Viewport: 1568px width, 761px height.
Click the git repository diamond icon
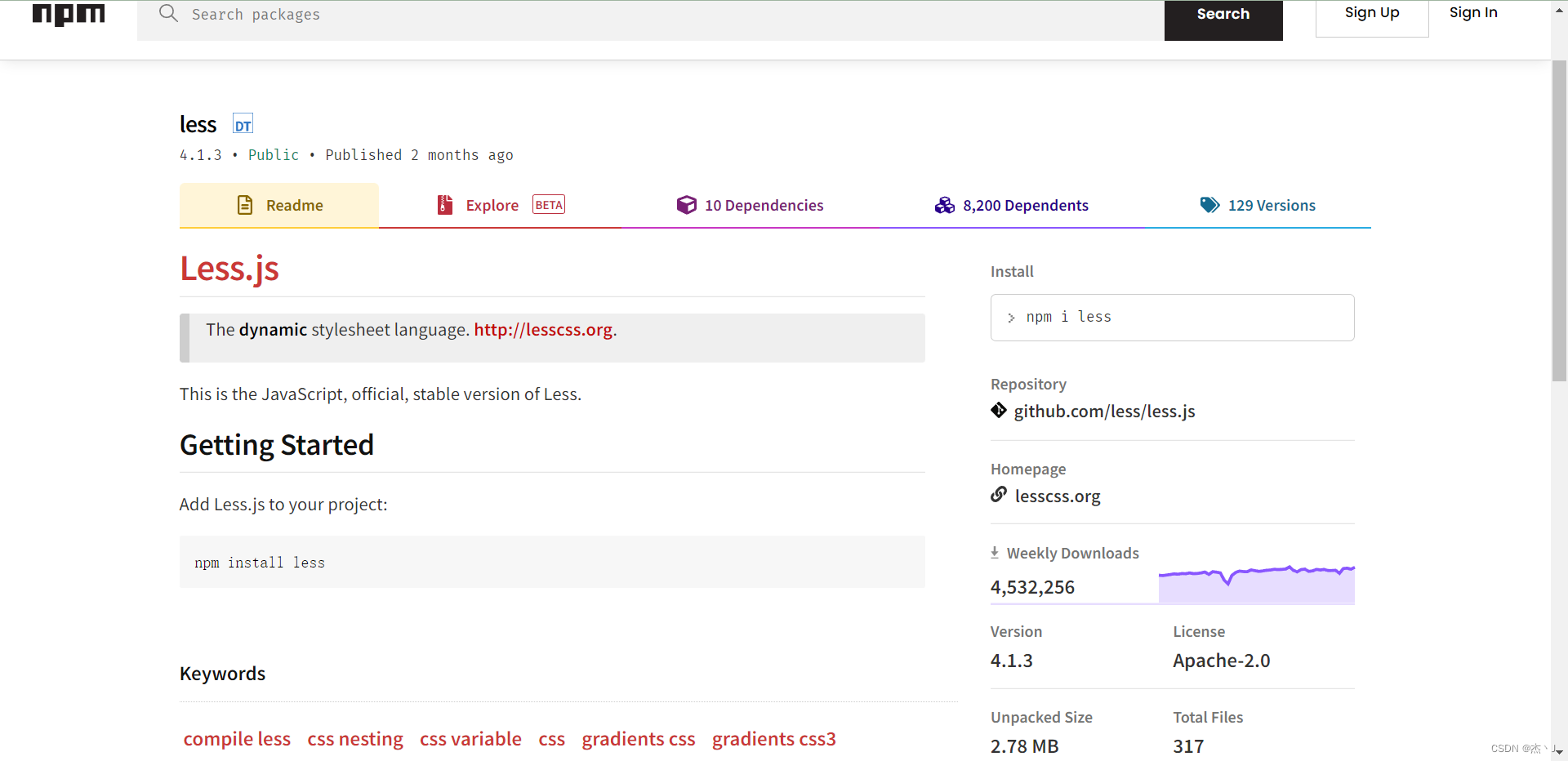coord(999,410)
